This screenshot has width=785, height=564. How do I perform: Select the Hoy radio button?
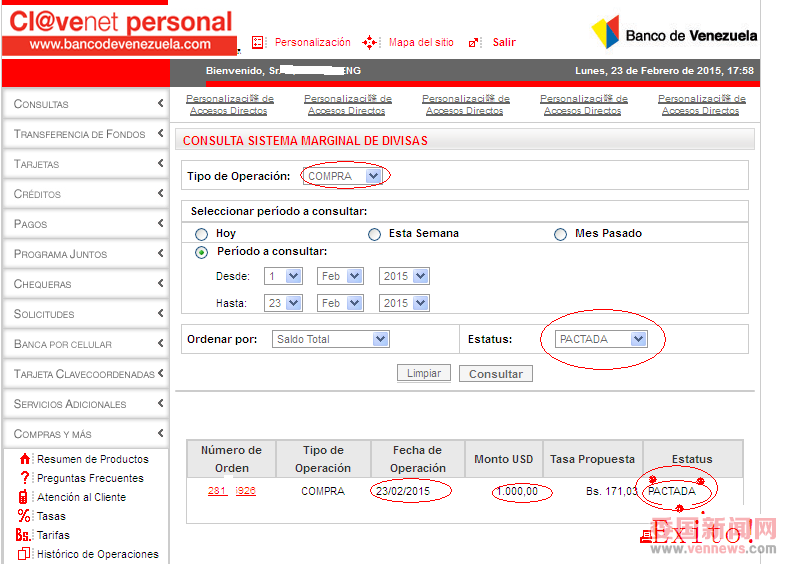tap(201, 234)
